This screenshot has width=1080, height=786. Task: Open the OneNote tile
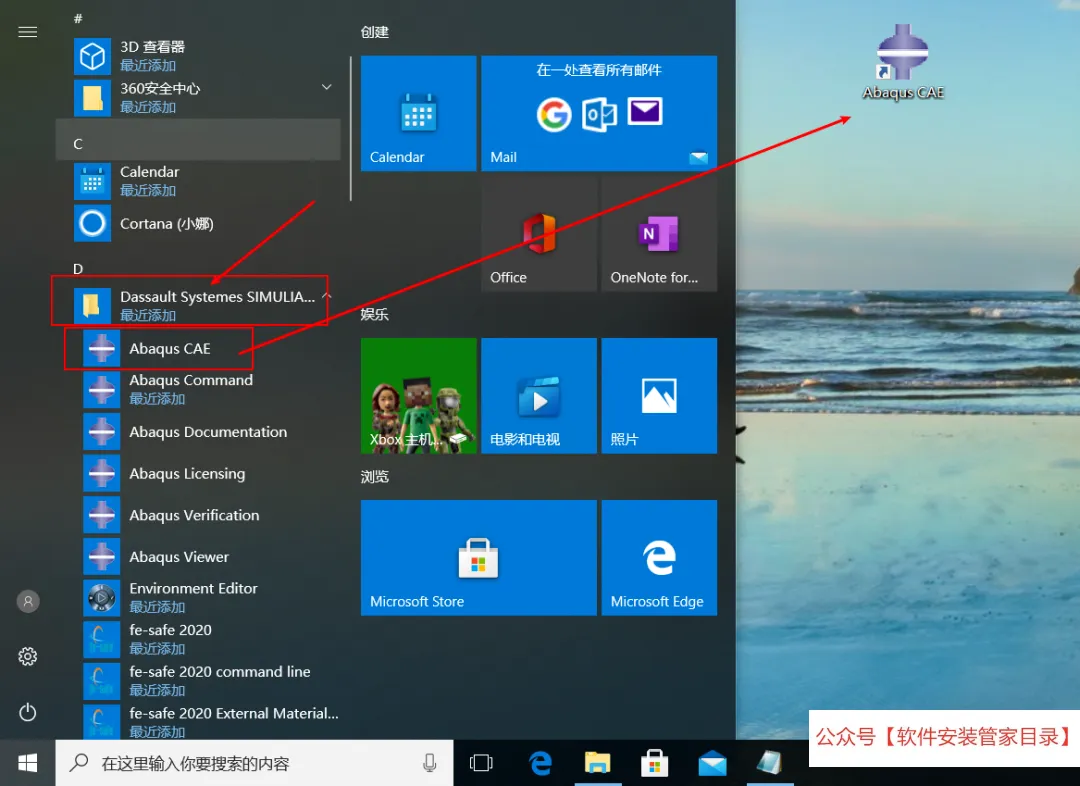(x=658, y=234)
